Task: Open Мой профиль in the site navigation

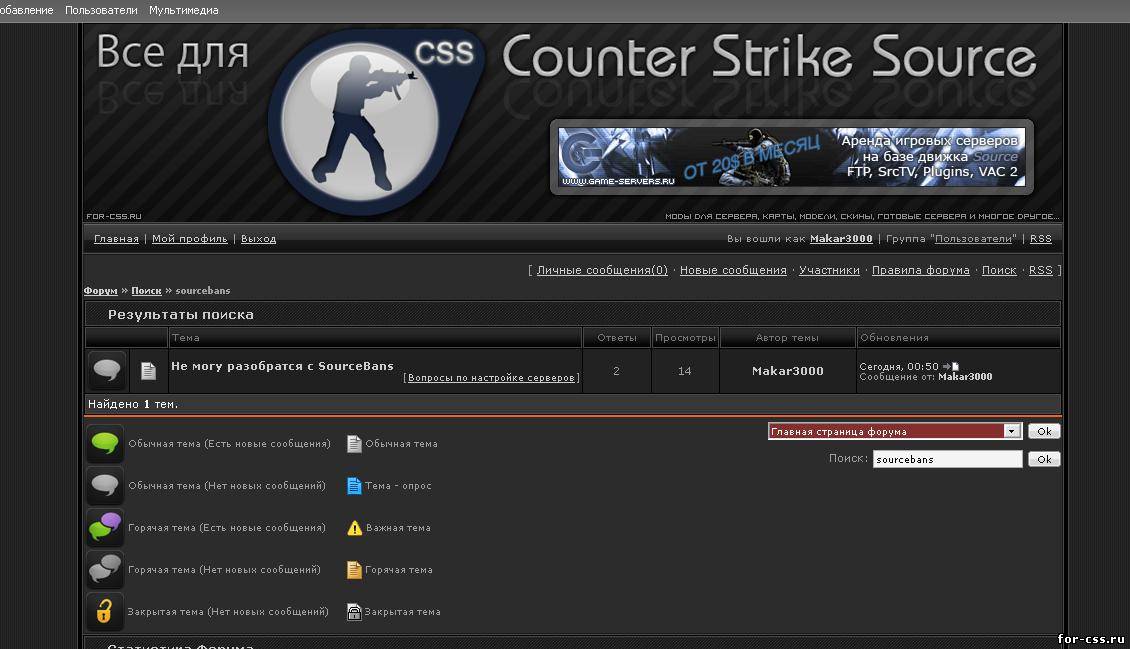Action: click(x=190, y=238)
